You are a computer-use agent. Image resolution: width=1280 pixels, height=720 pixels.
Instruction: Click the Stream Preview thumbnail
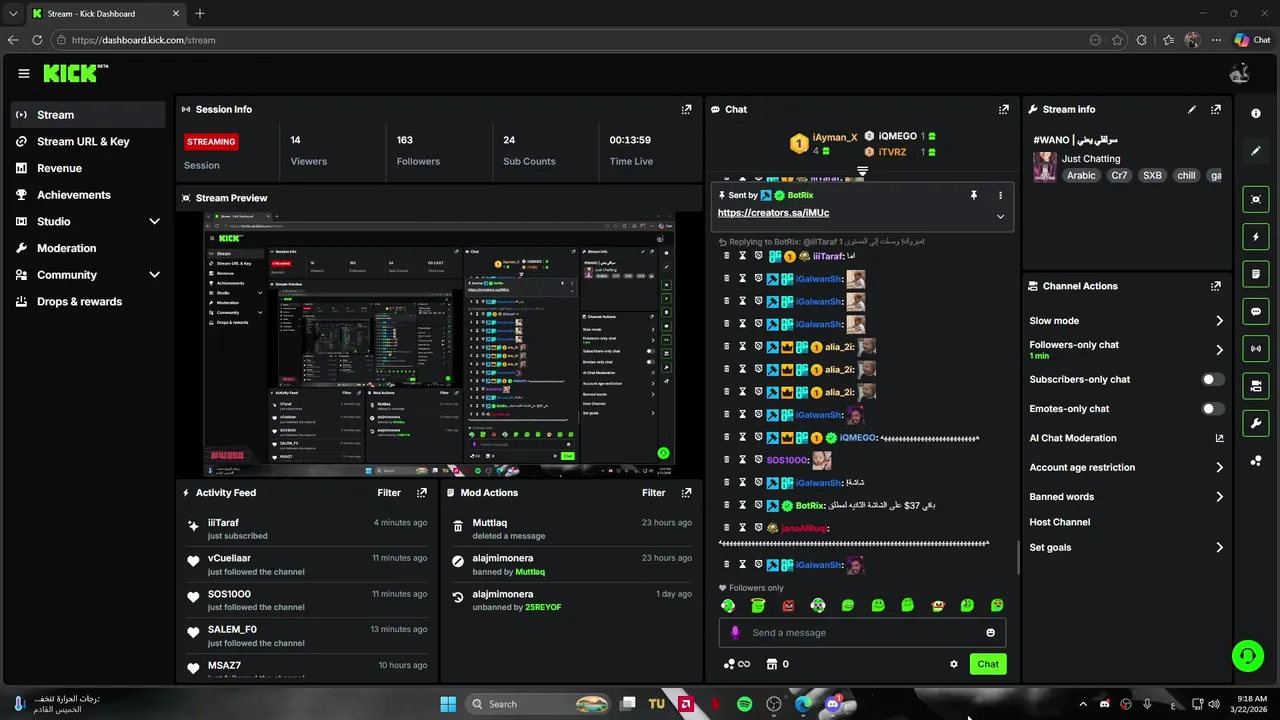pyautogui.click(x=440, y=344)
